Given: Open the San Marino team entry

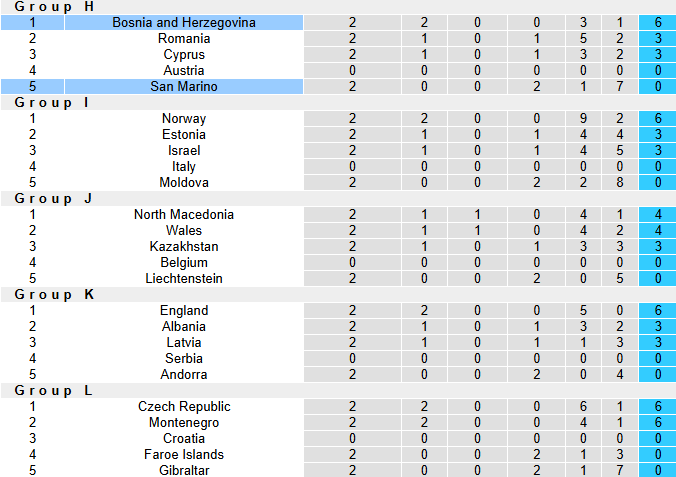Looking at the screenshot, I should click(184, 86).
